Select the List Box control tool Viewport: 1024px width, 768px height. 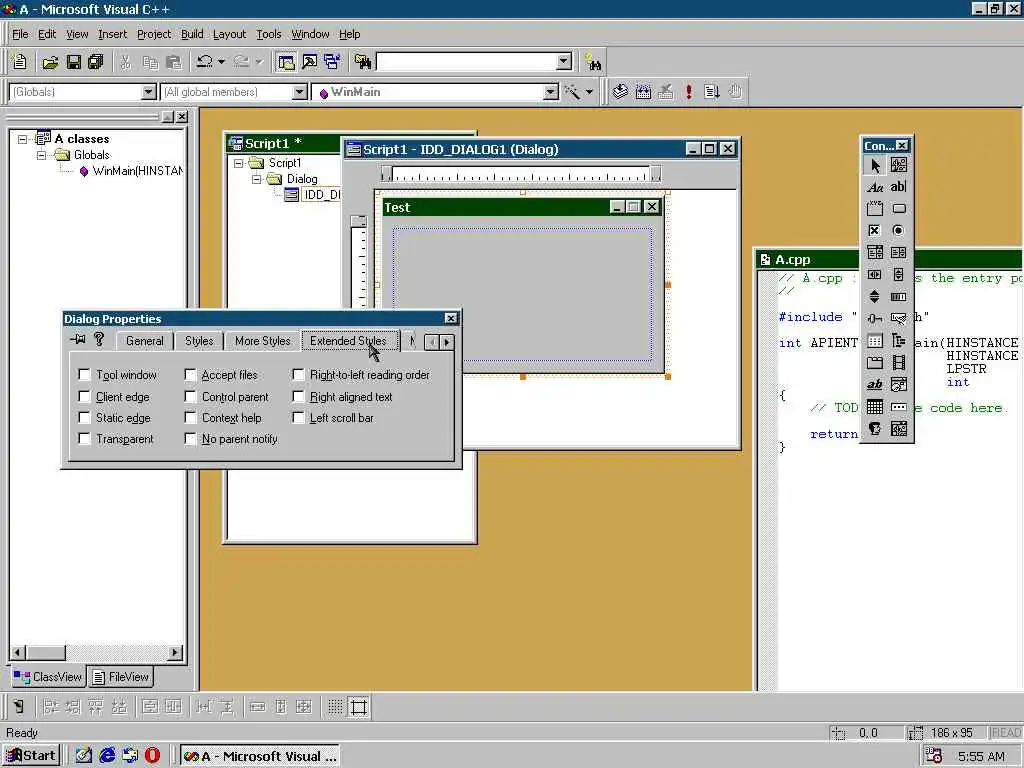899,253
